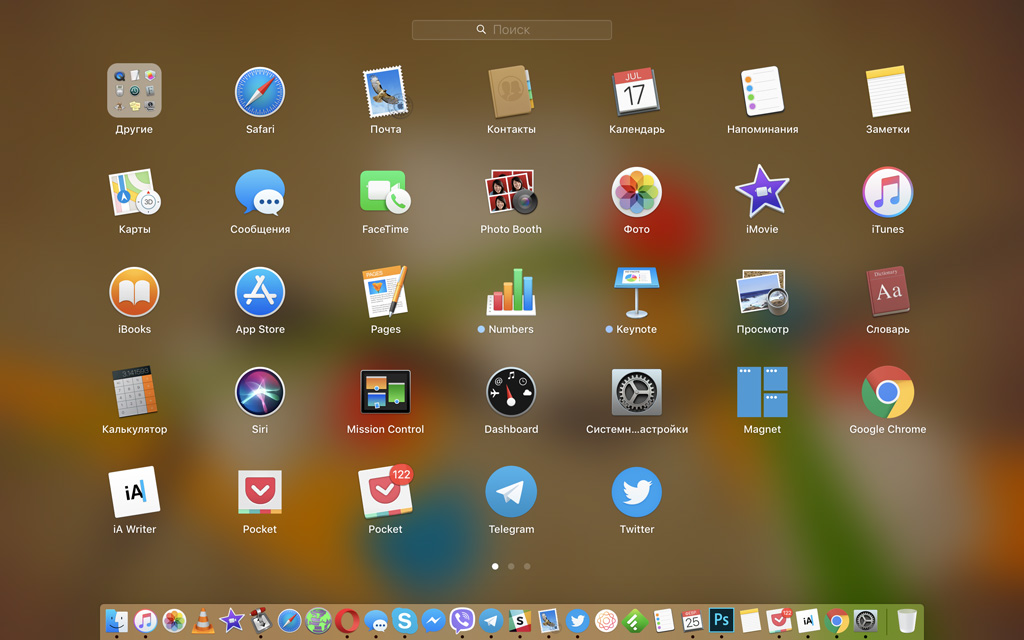Launch Opera from the Dock
The height and width of the screenshot is (640, 1024).
coord(347,620)
